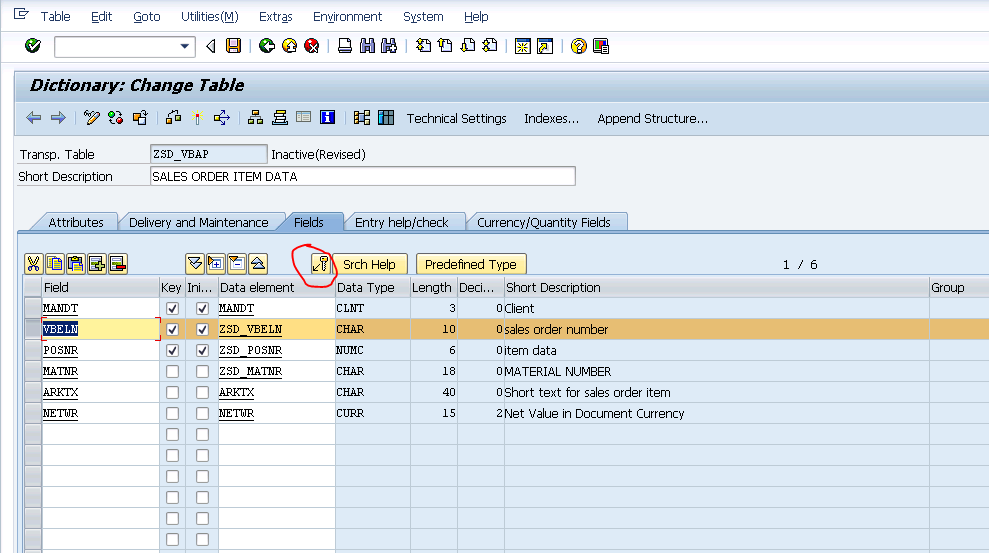This screenshot has width=989, height=553.
Task: Click the navigate Back blue arrow
Action: (x=33, y=118)
